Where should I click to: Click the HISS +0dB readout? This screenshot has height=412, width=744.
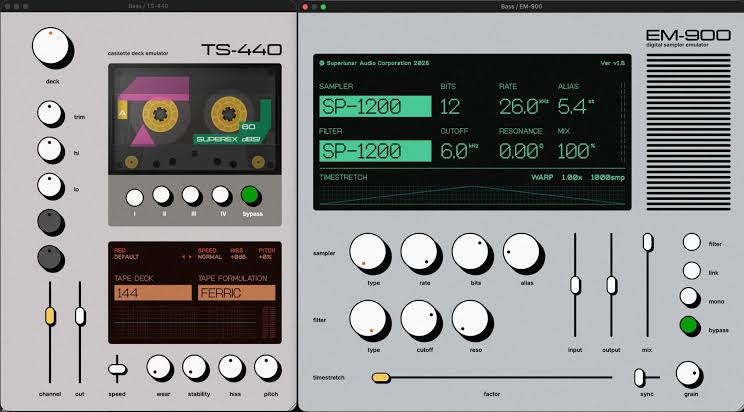coord(237,253)
